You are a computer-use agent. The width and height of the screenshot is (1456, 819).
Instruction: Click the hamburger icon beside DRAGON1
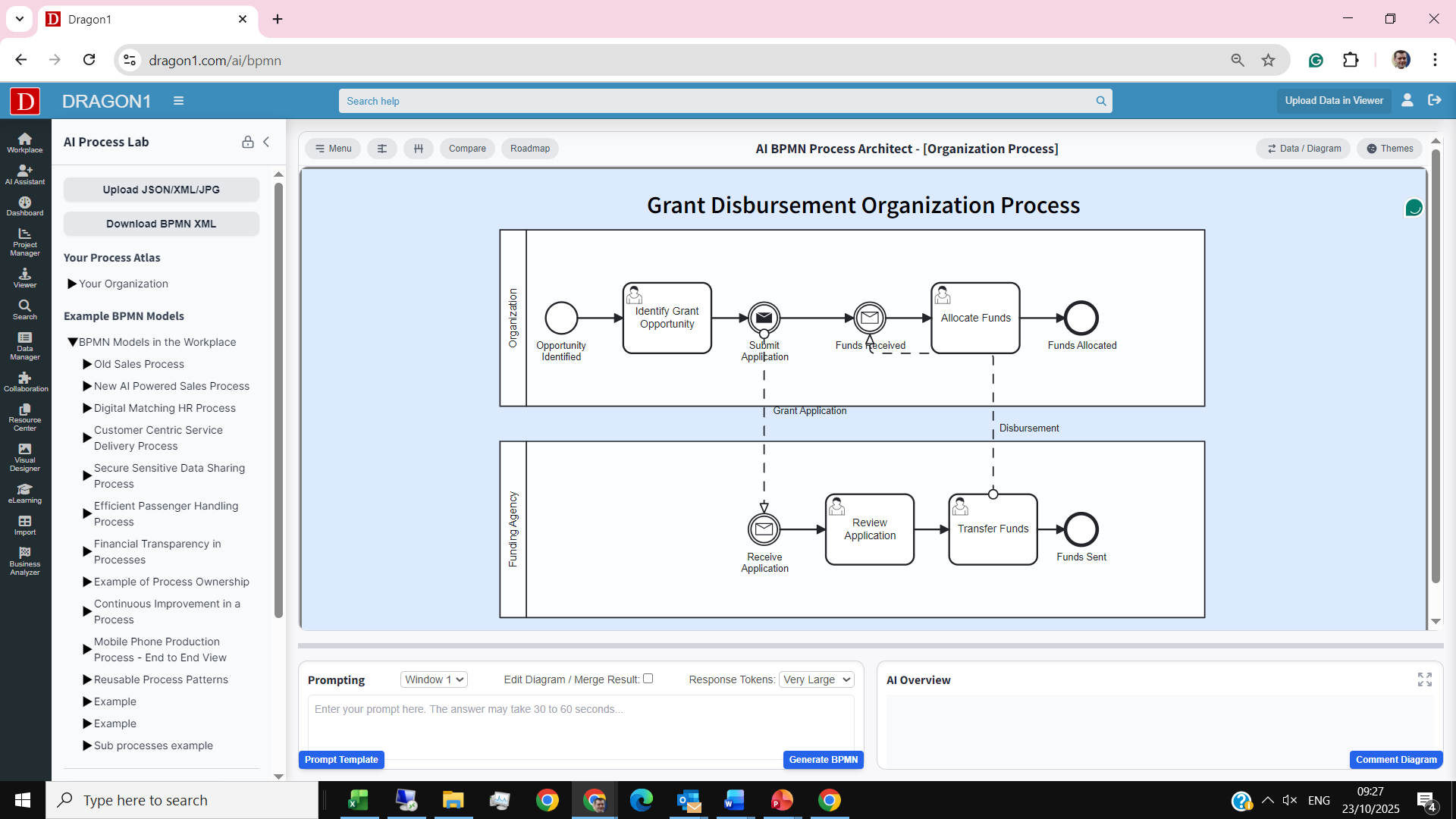178,101
